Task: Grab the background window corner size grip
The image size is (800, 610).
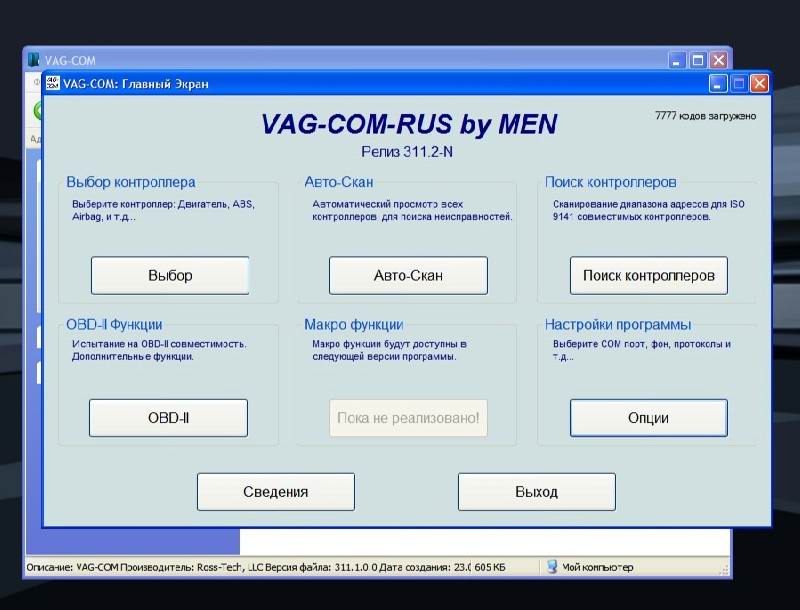Action: pyautogui.click(x=724, y=569)
